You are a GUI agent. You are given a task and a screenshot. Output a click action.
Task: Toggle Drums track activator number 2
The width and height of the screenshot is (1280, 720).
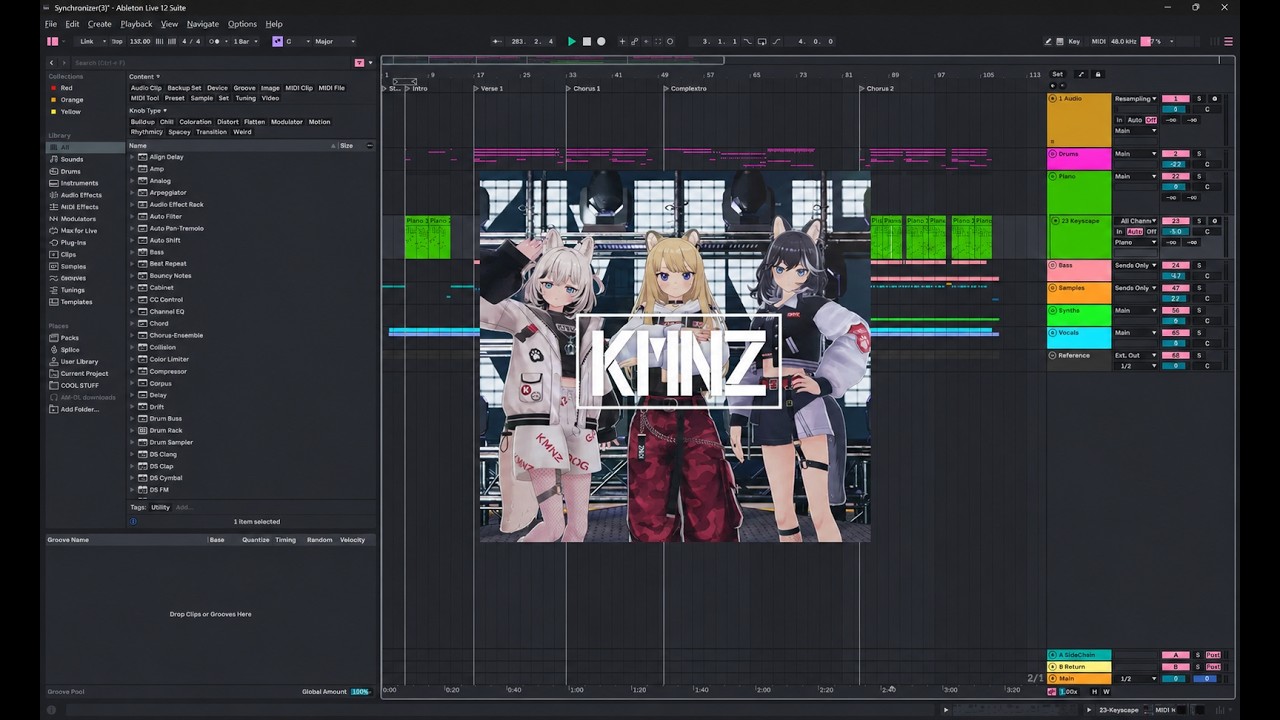click(x=1175, y=154)
